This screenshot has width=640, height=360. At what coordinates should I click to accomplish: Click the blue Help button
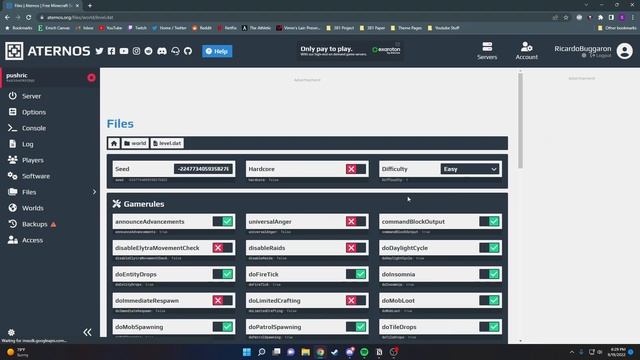(217, 51)
